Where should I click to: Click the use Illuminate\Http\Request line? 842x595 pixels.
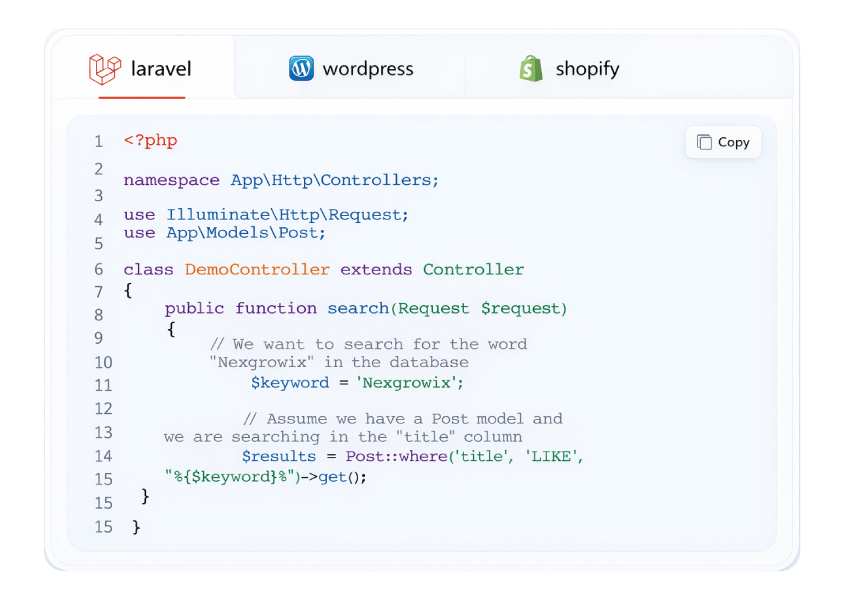[266, 214]
